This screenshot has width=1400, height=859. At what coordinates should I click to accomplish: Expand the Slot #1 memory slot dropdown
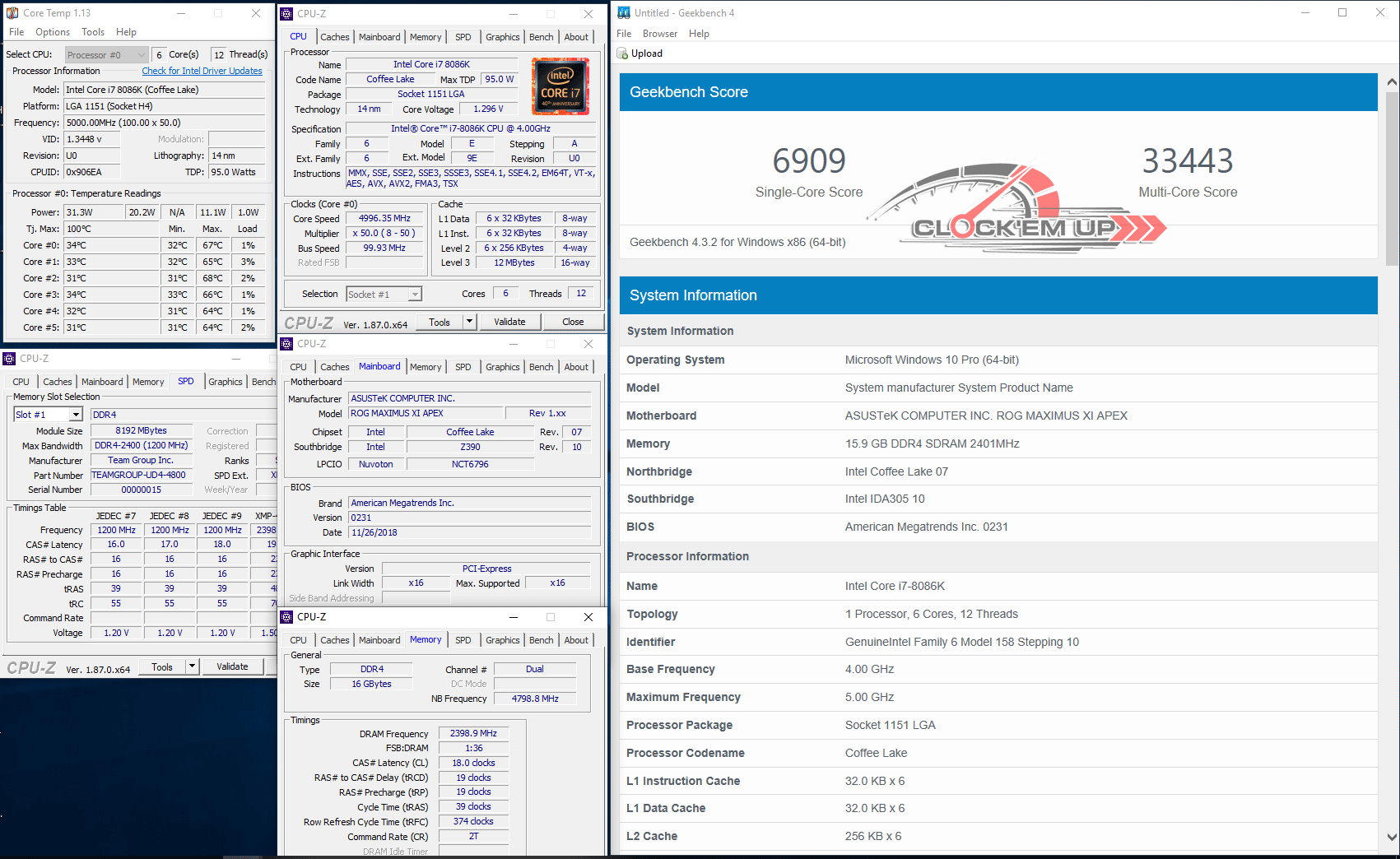coord(76,415)
